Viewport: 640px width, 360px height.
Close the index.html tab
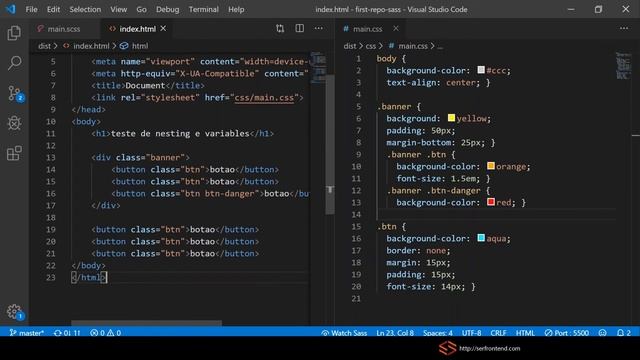coord(163,29)
